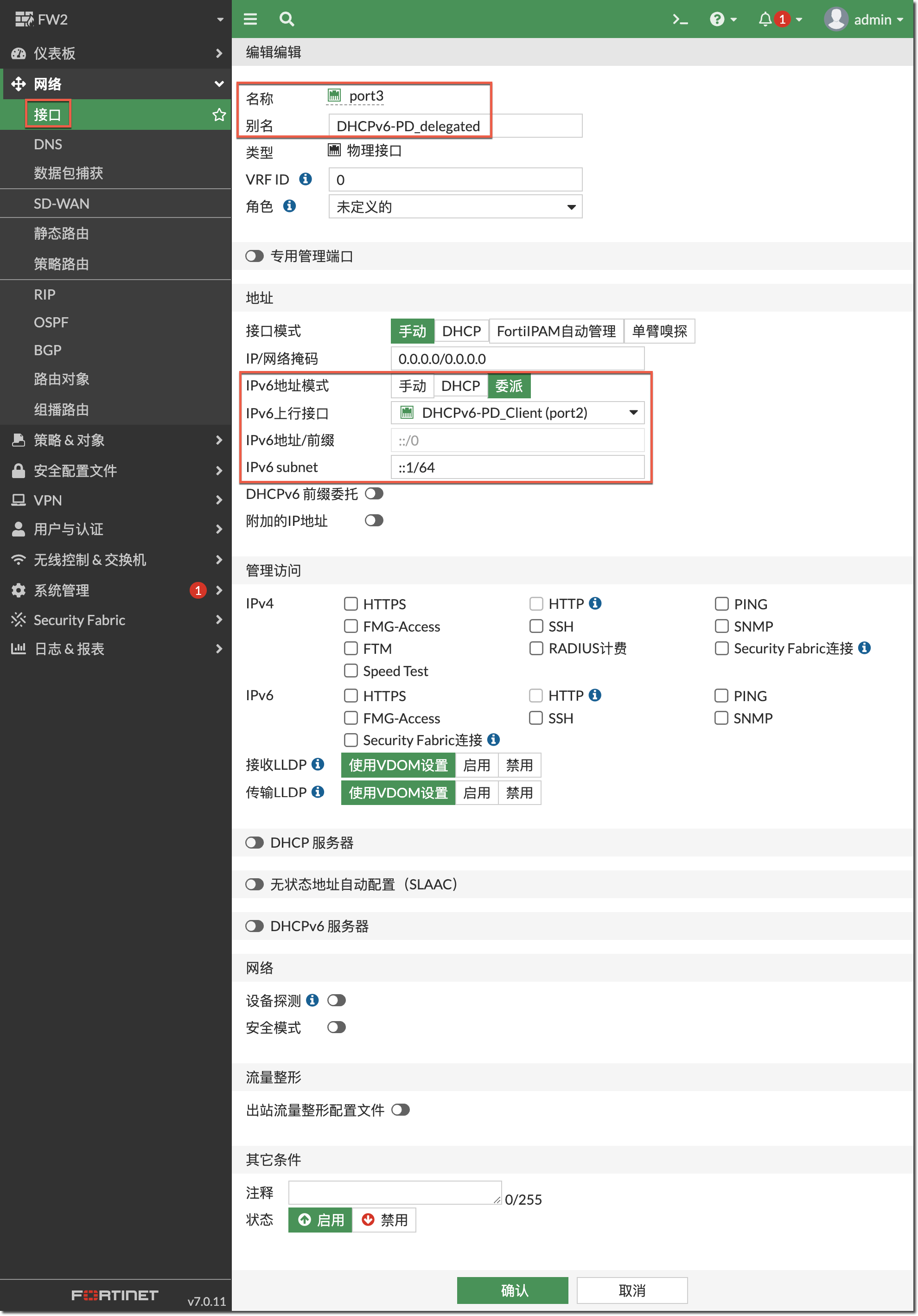Open the 角色 dropdown

[x=455, y=207]
